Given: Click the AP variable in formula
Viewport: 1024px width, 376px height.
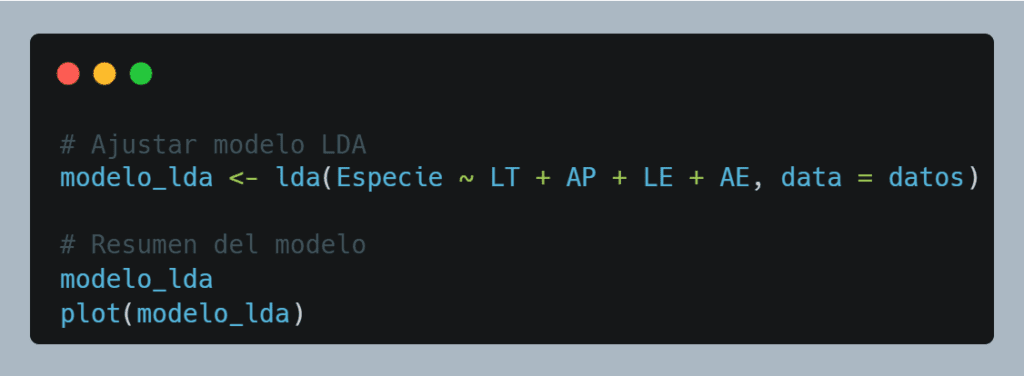Looking at the screenshot, I should click(x=581, y=178).
